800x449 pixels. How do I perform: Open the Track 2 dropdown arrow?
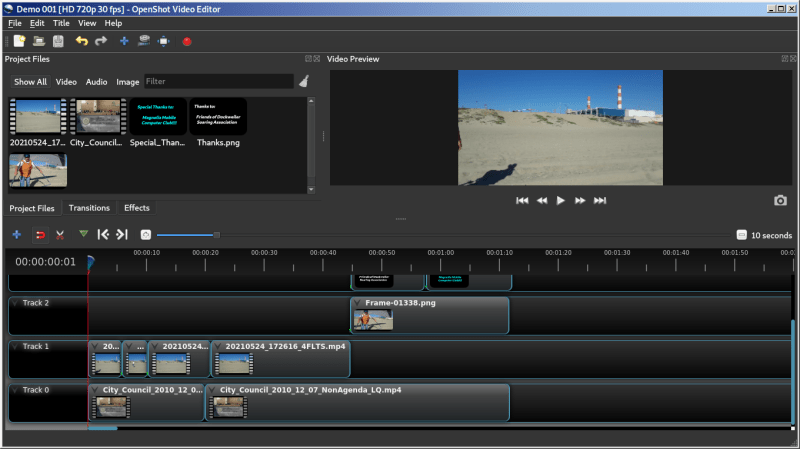click(15, 302)
